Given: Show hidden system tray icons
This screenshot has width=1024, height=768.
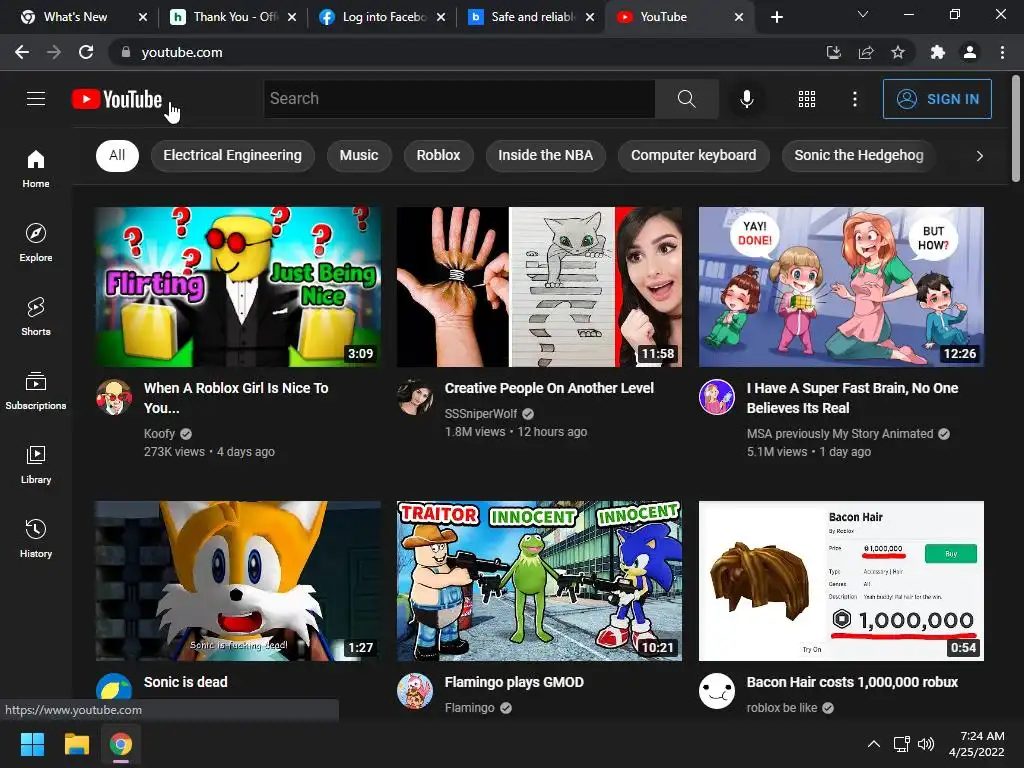Looking at the screenshot, I should click(x=873, y=744).
